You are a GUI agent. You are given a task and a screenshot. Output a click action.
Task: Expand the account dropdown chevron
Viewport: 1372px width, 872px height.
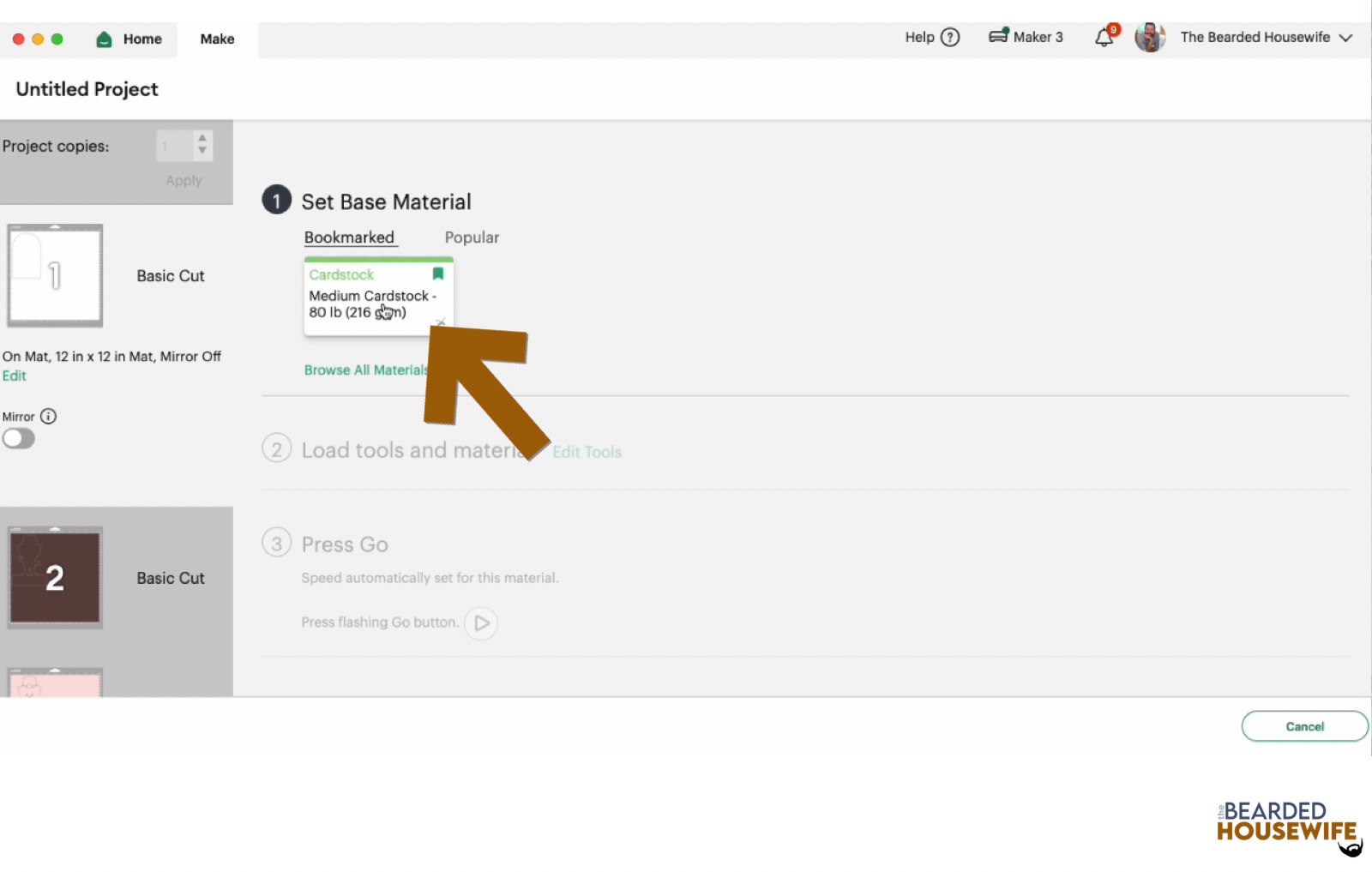[x=1347, y=38]
